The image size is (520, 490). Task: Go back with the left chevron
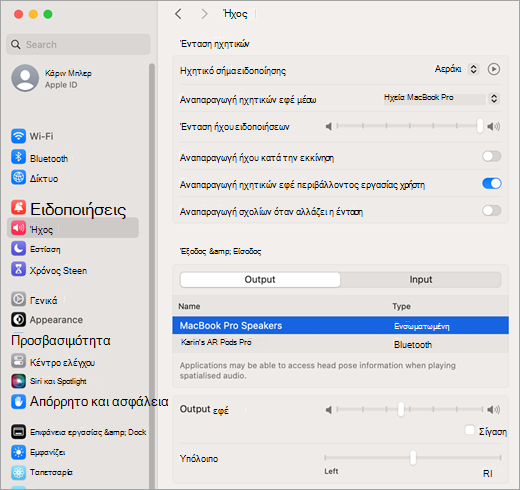click(x=179, y=14)
